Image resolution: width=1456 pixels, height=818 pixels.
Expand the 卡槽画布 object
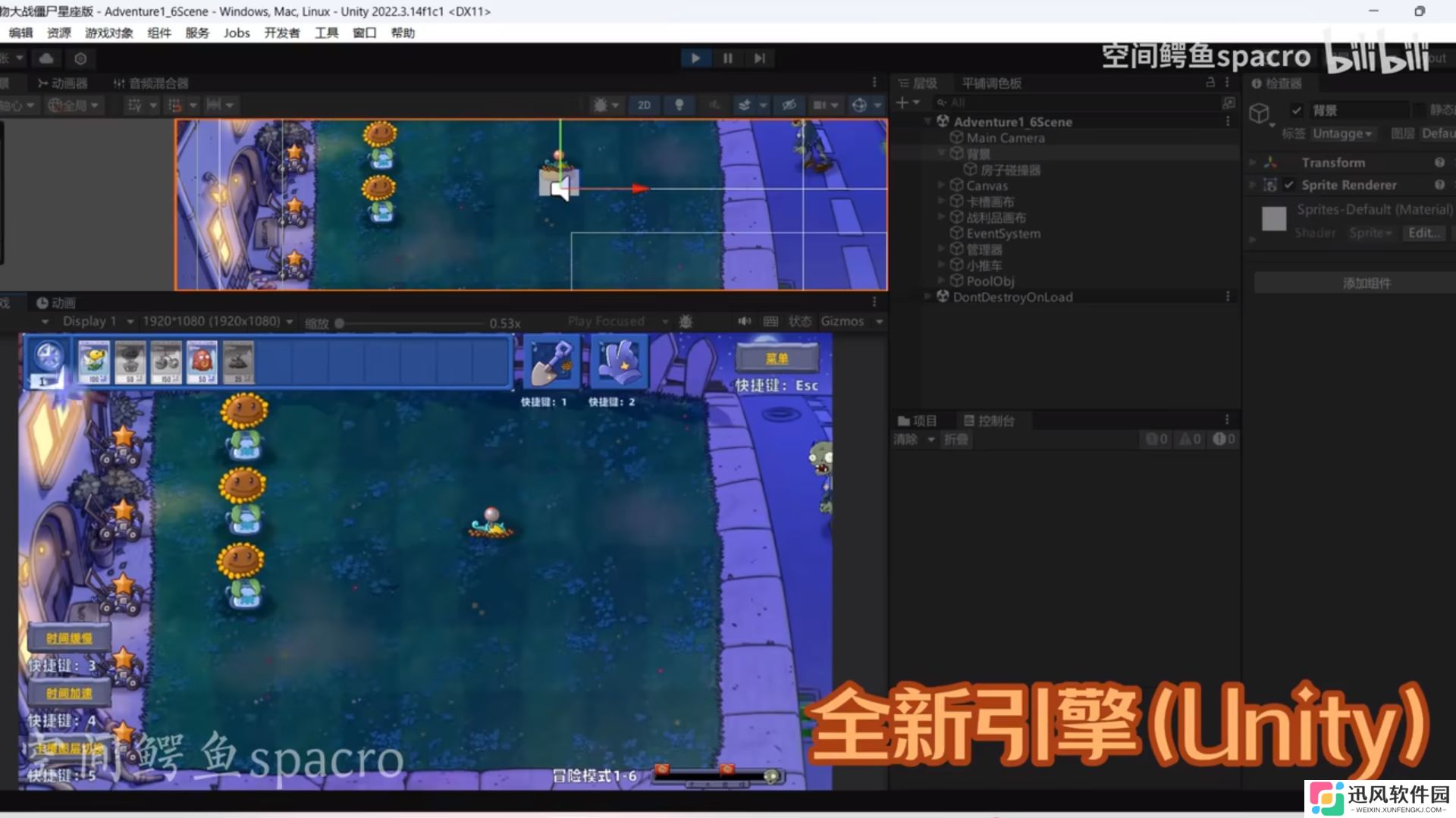click(941, 201)
